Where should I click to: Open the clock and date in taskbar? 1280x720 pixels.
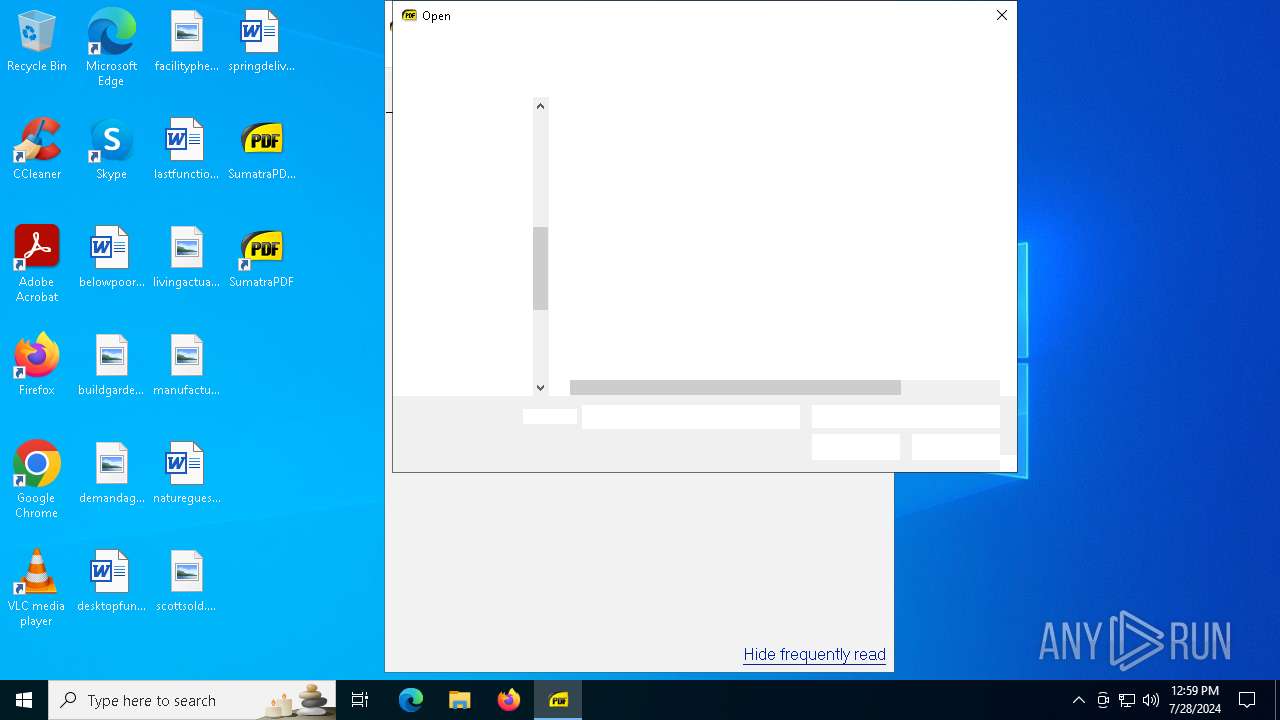pyautogui.click(x=1195, y=700)
